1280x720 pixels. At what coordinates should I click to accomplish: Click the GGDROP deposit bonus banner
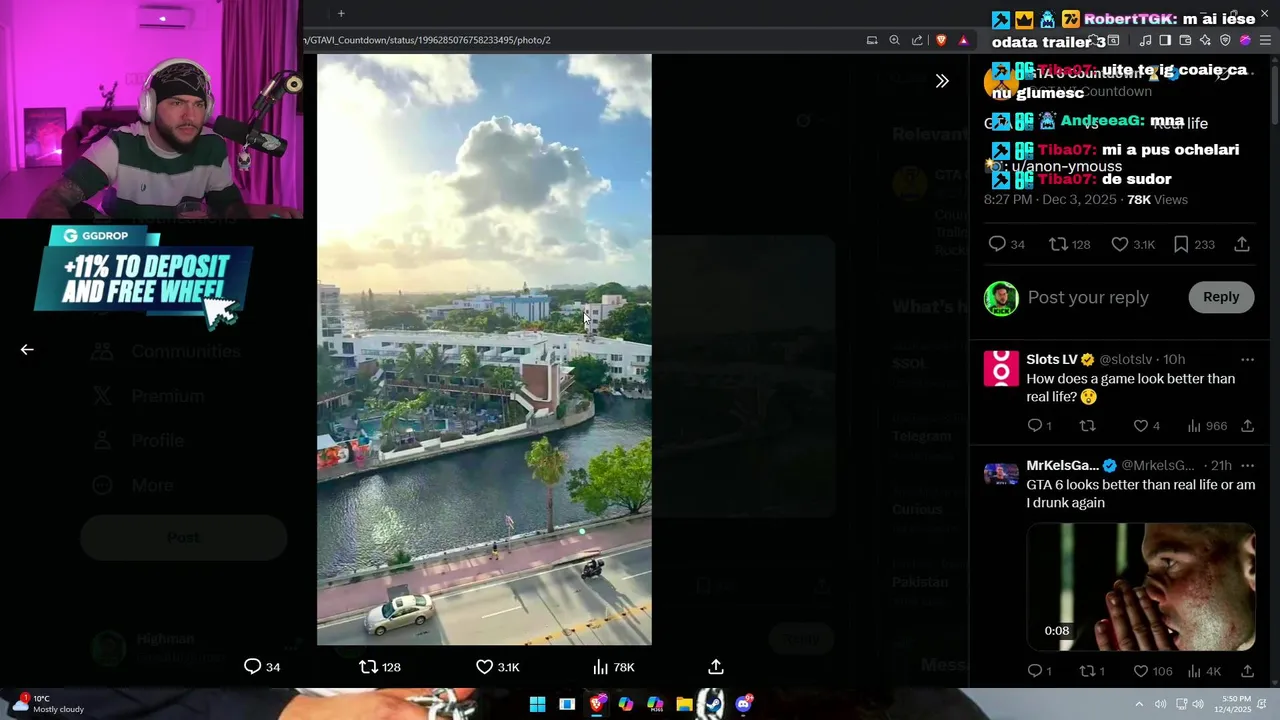pos(145,275)
